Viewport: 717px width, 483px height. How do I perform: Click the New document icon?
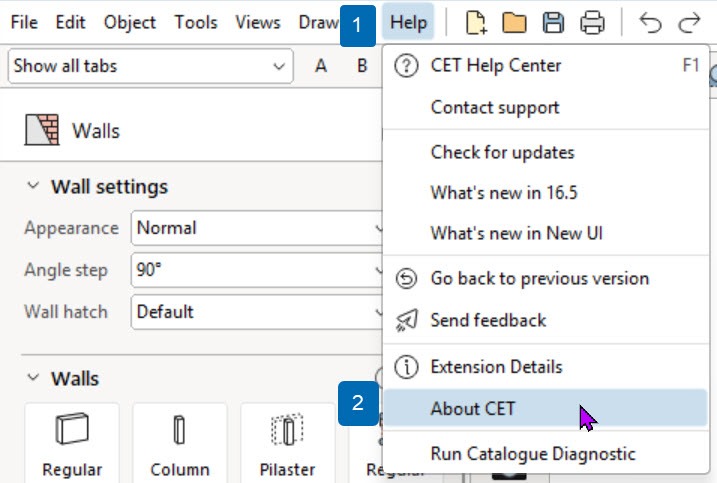click(x=476, y=23)
